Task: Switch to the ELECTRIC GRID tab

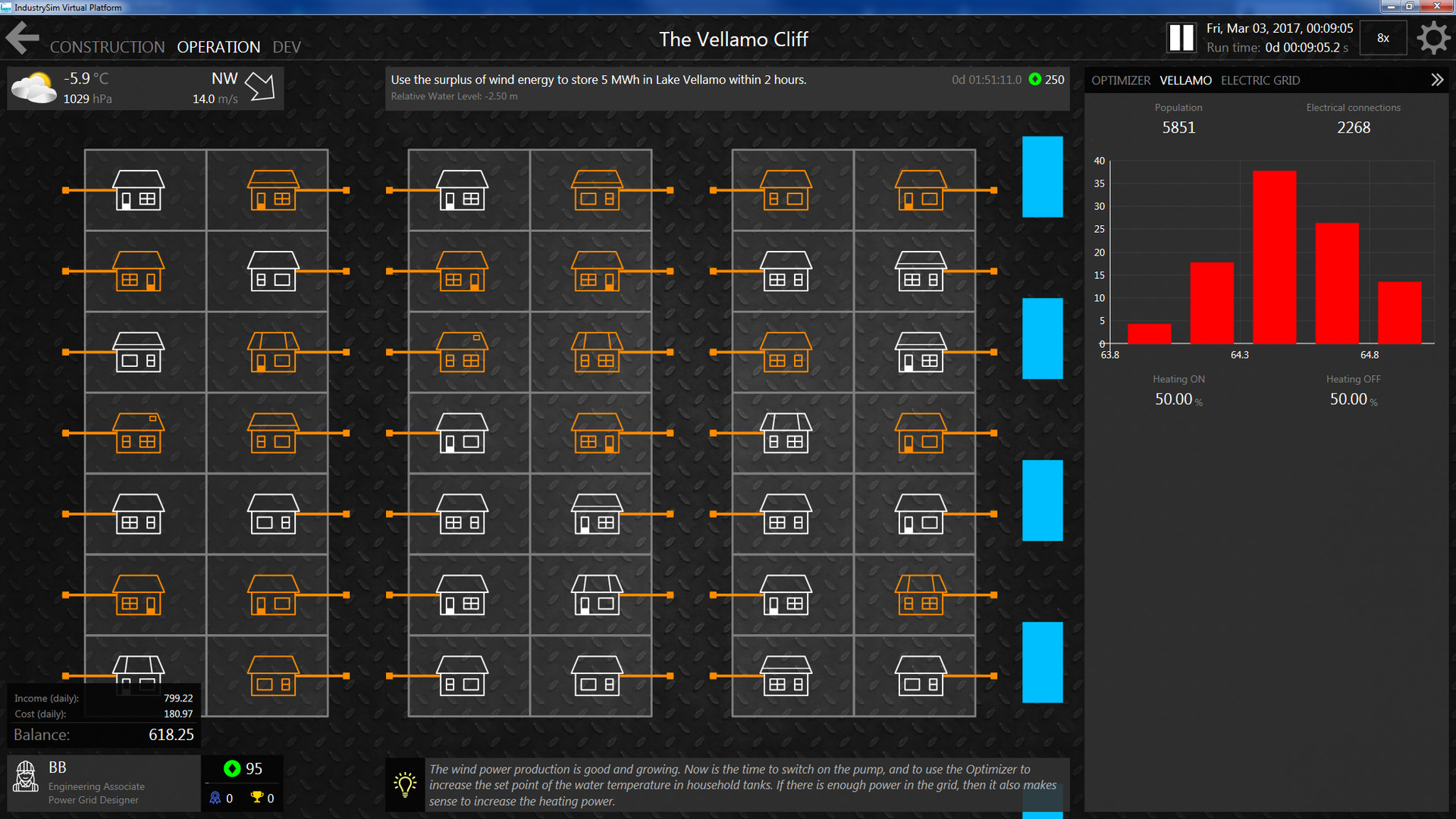Action: (x=1260, y=80)
